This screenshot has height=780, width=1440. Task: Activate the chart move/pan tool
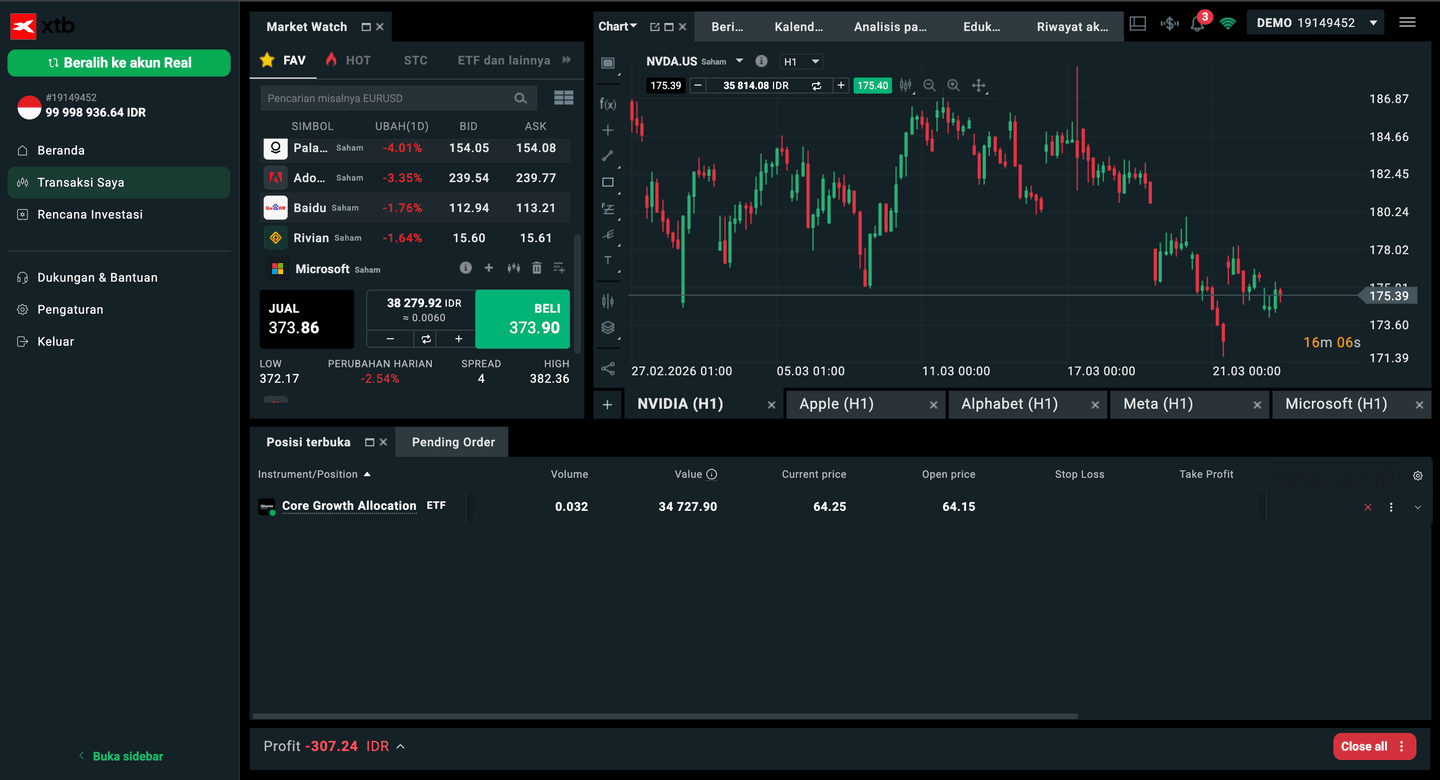point(979,86)
